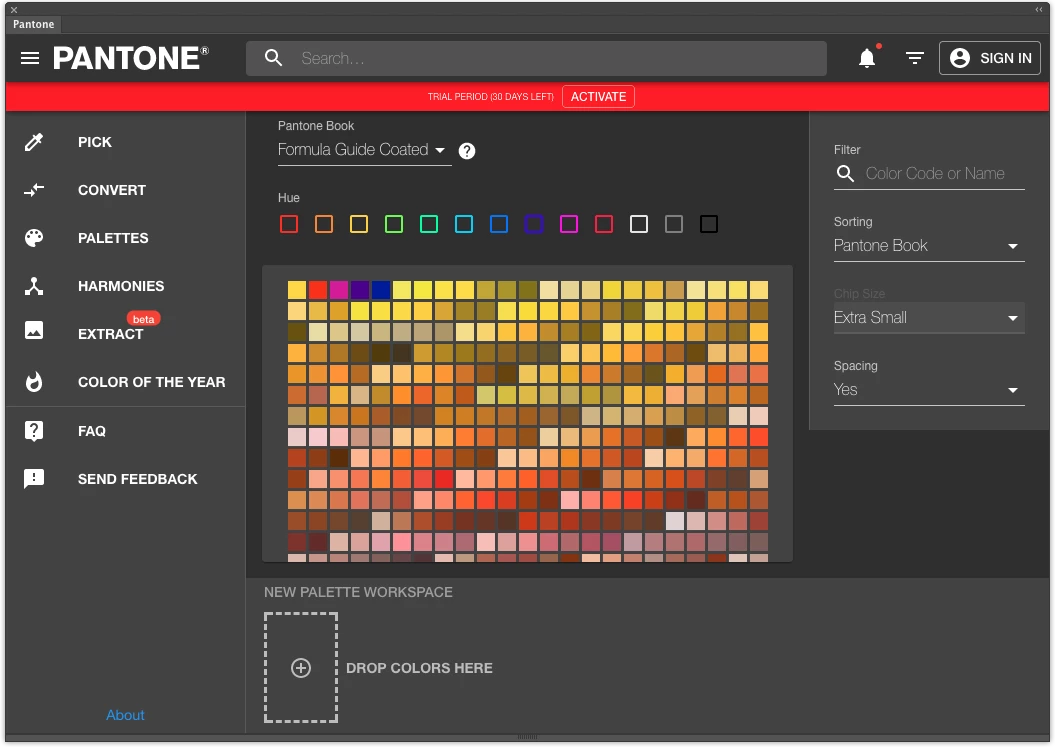1055x749 pixels.
Task: Open the Formula Guide Coated book dropdown
Action: click(364, 150)
